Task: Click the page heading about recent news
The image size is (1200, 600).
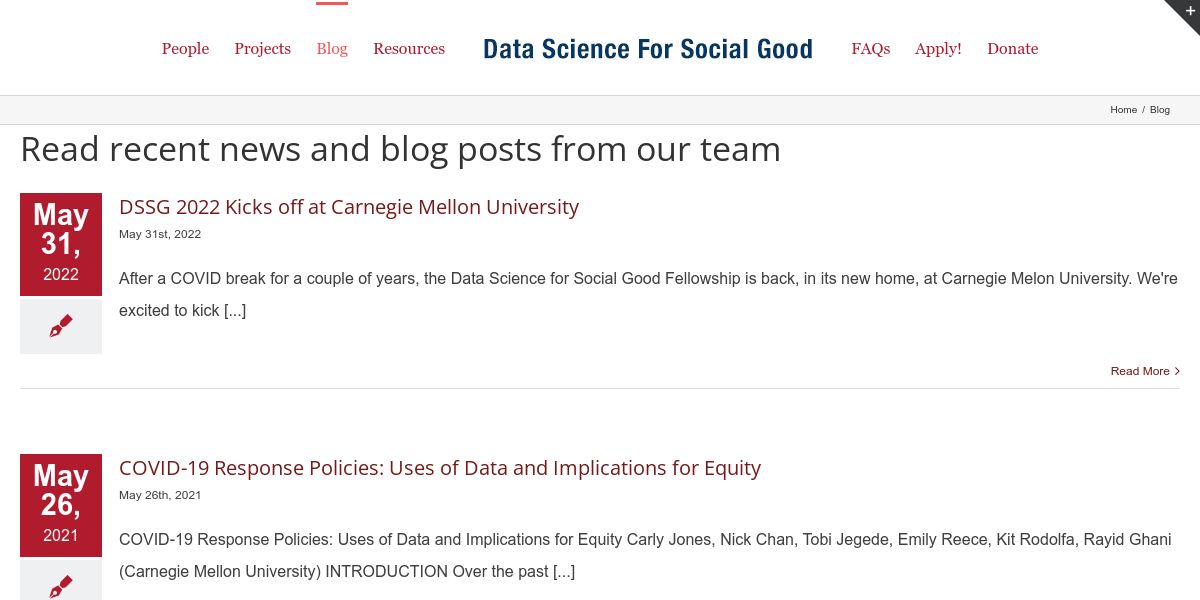Action: (x=400, y=150)
